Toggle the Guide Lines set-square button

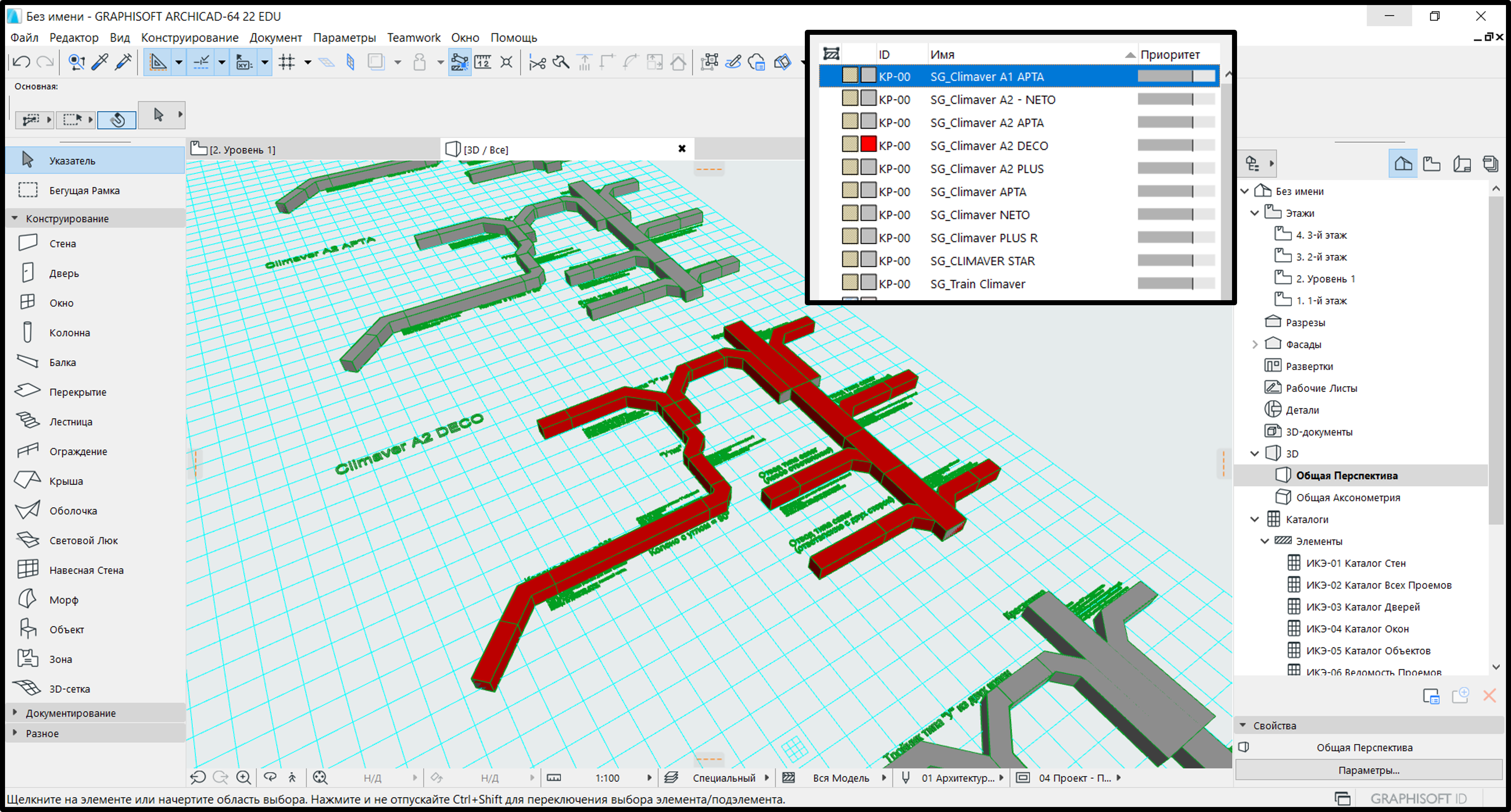(158, 62)
